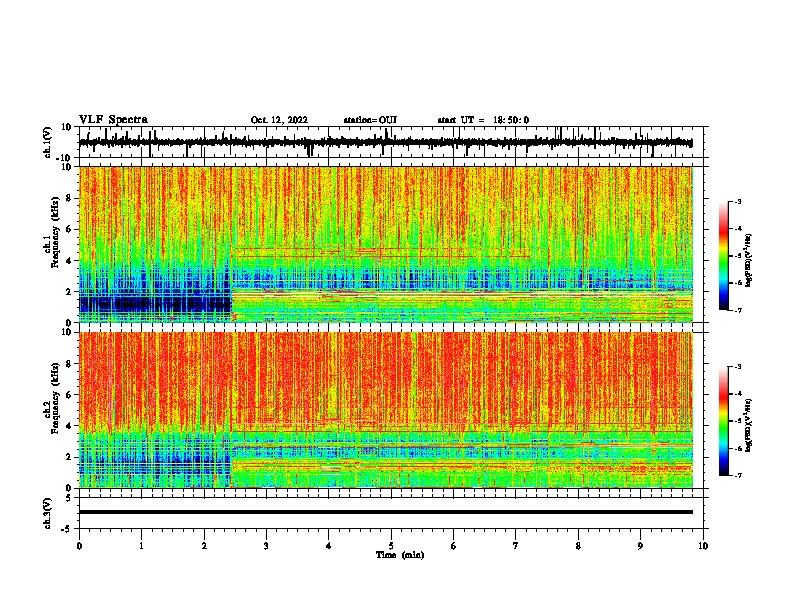The image size is (792, 612).
Task: Click the ch.3 flat voltage trace
Action: tap(386, 512)
